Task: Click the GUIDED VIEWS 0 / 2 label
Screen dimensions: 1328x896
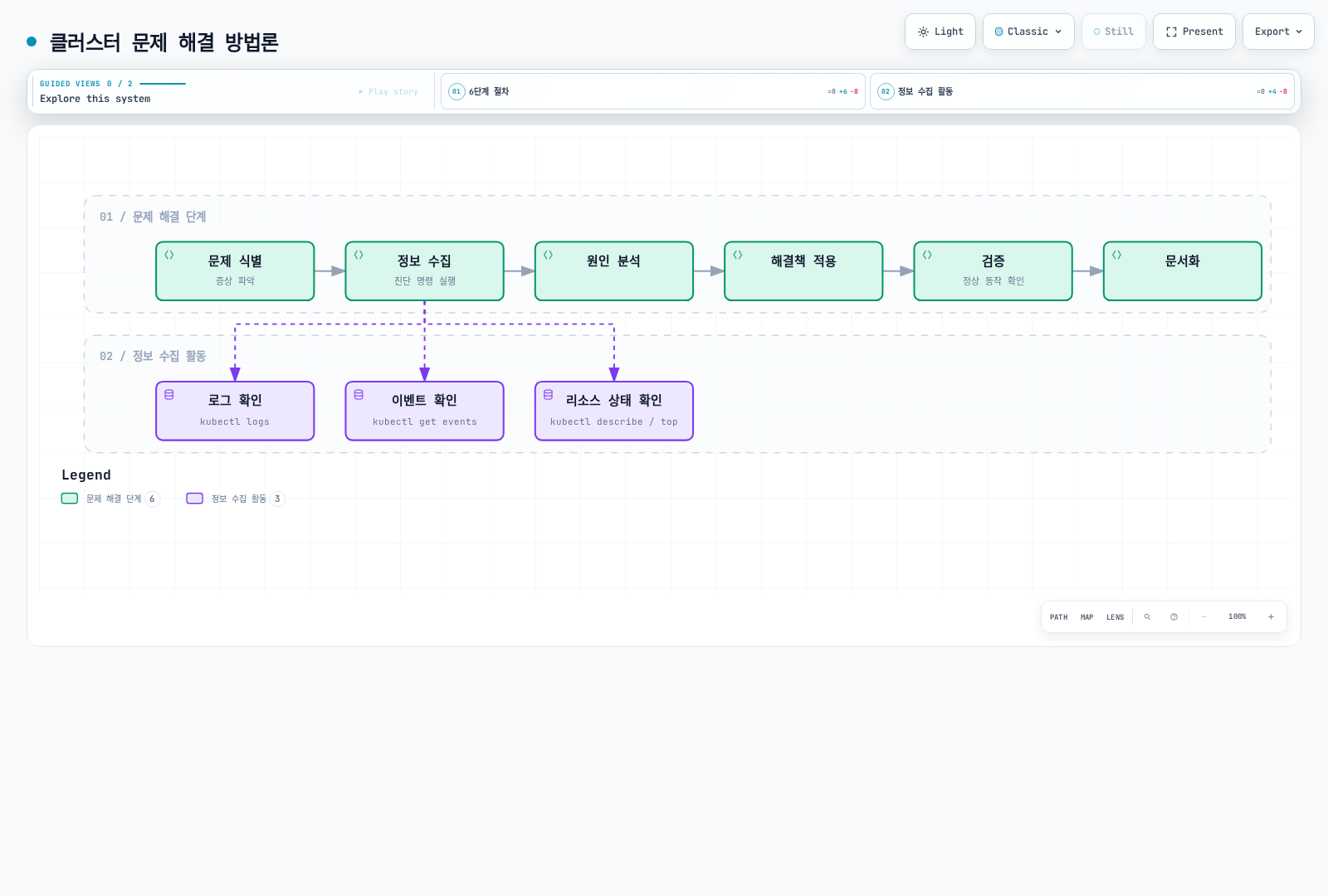Action: tap(86, 84)
